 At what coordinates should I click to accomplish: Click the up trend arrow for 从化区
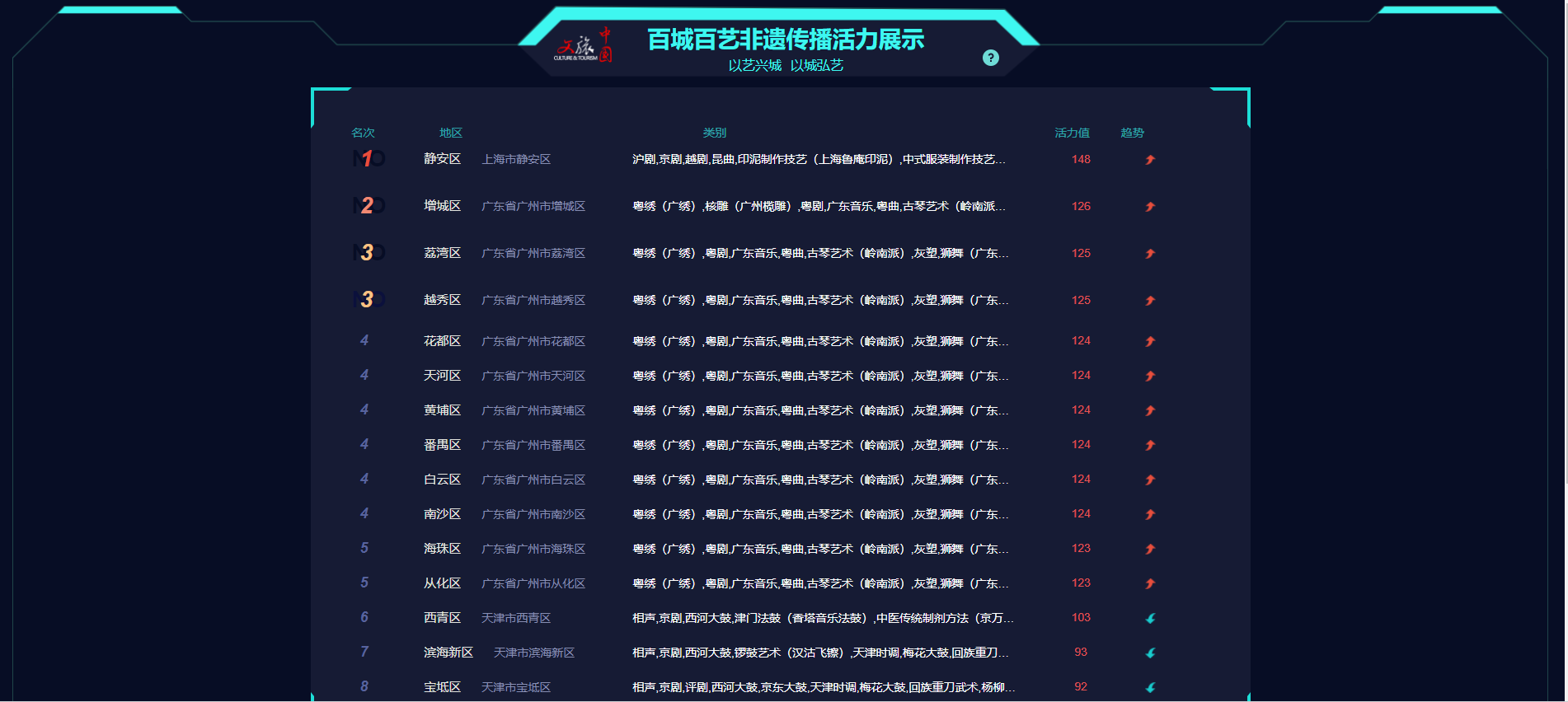(x=1150, y=583)
